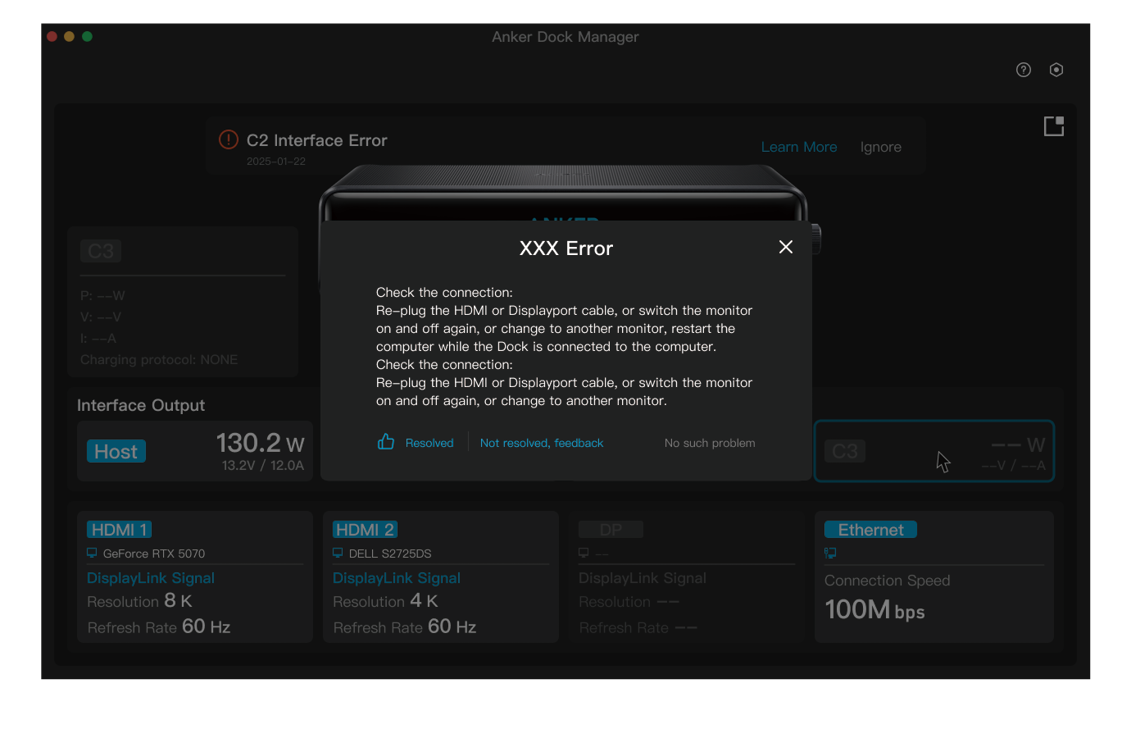Open Learn More for the interface error
Viewport: 1146px width, 730px height.
pyautogui.click(x=799, y=147)
